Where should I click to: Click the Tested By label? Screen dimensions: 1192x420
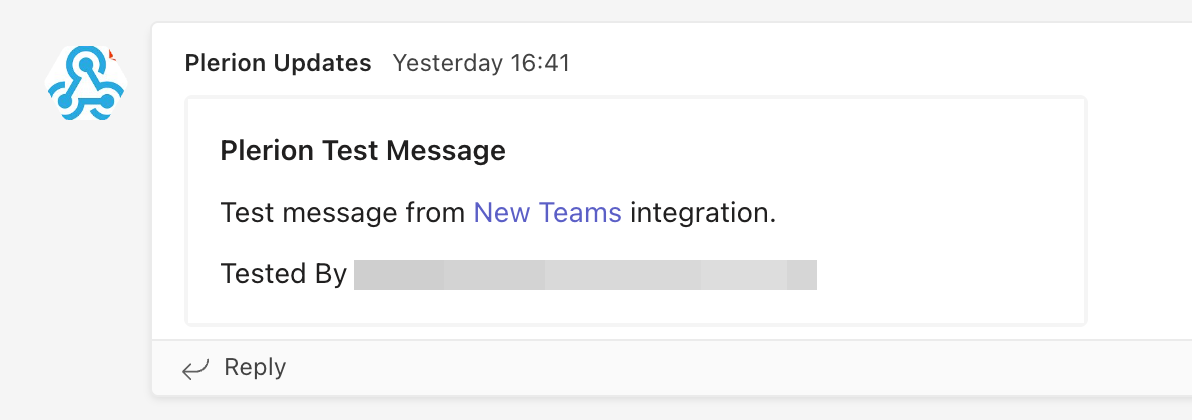pos(284,274)
